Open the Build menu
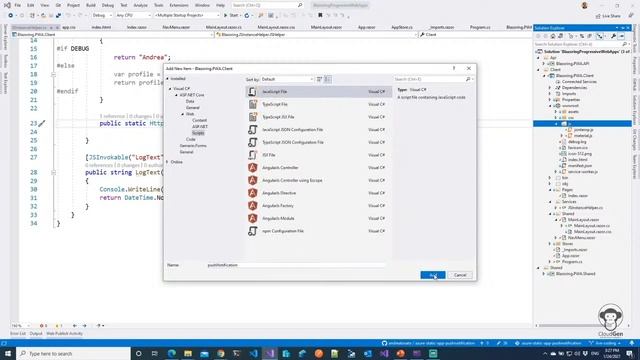 (91, 5)
